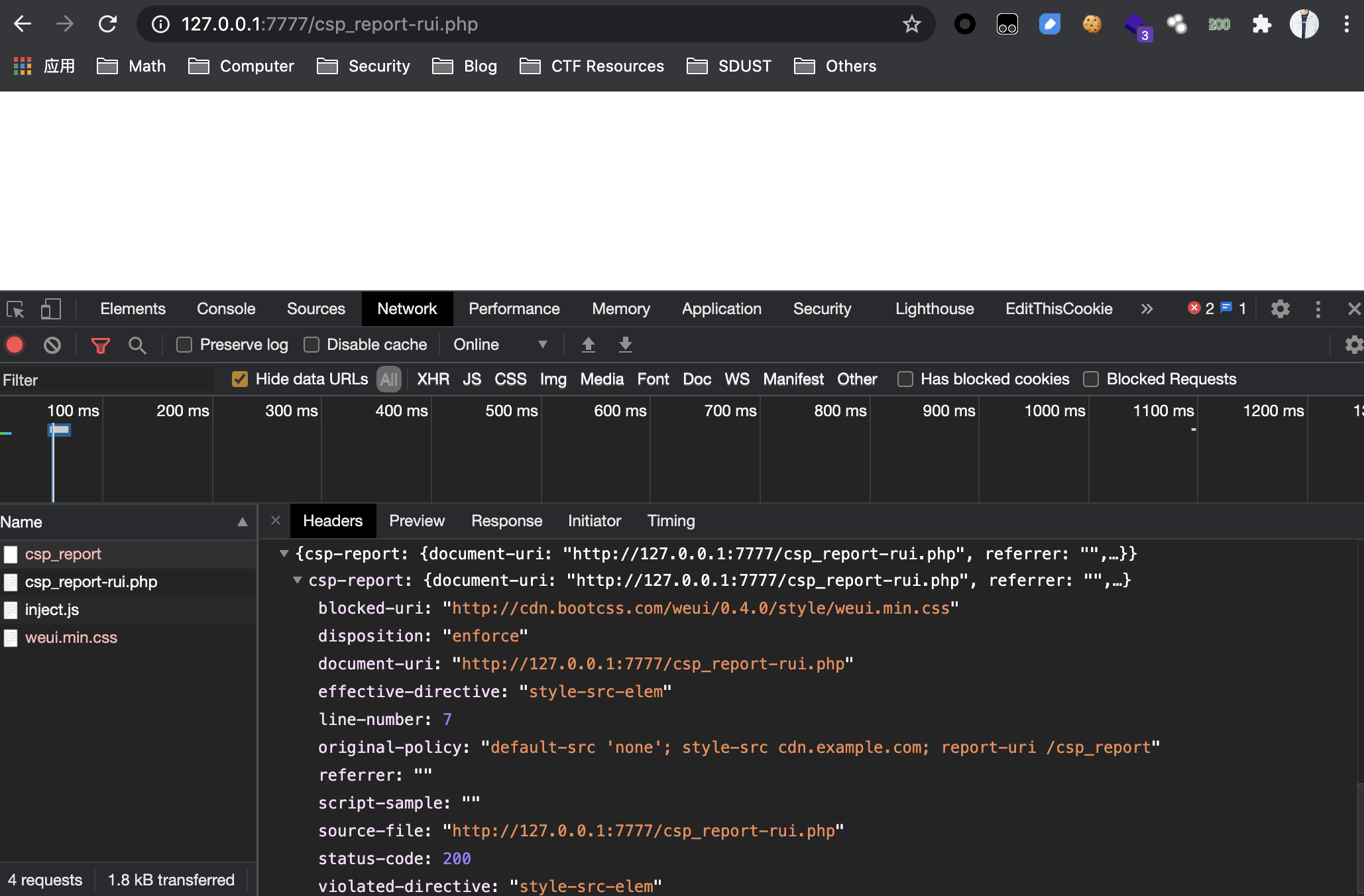1364x896 pixels.
Task: Collapse the nested csp-report object triangle
Action: coord(298,581)
